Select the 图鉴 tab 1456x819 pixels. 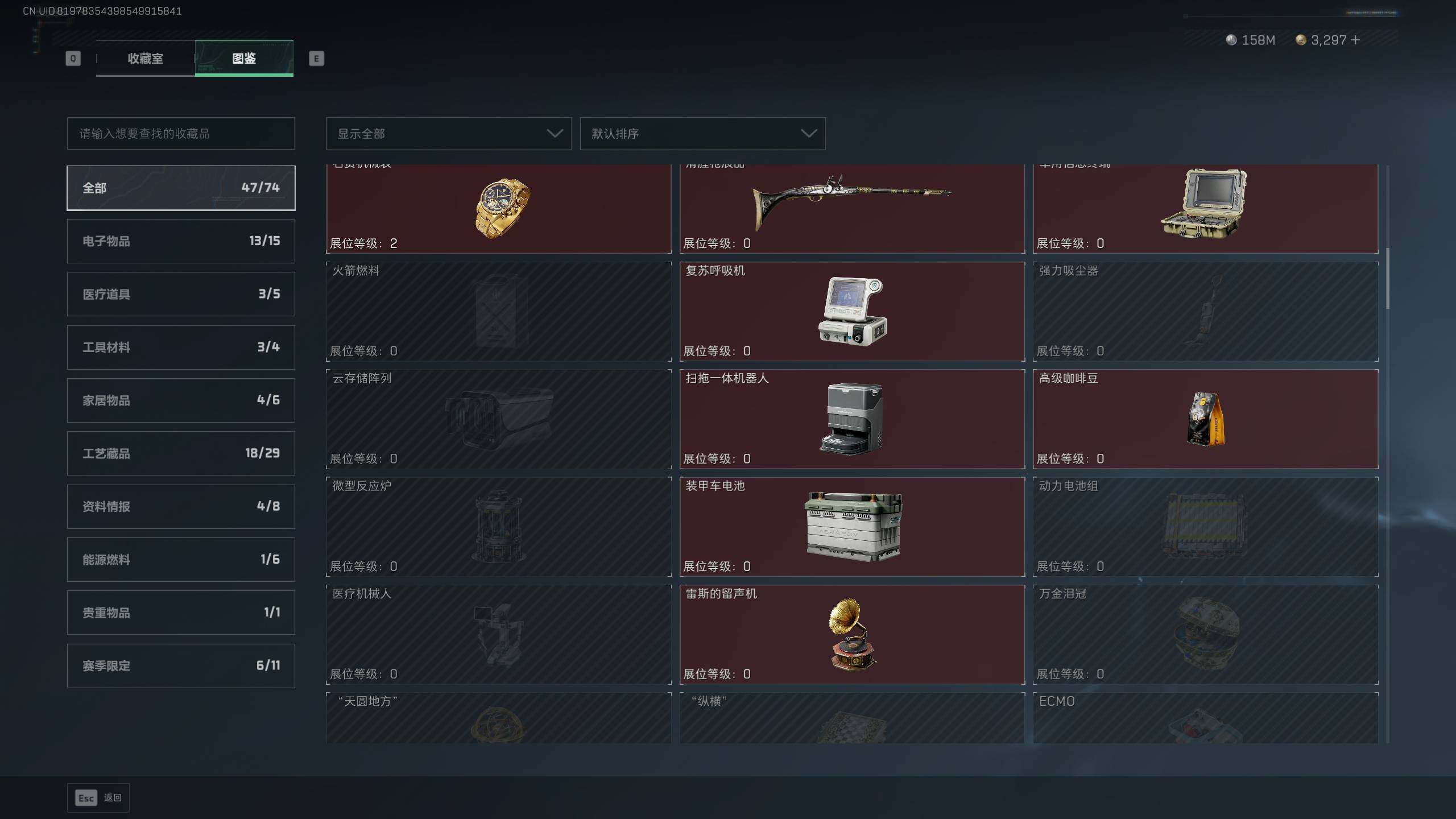pyautogui.click(x=244, y=58)
